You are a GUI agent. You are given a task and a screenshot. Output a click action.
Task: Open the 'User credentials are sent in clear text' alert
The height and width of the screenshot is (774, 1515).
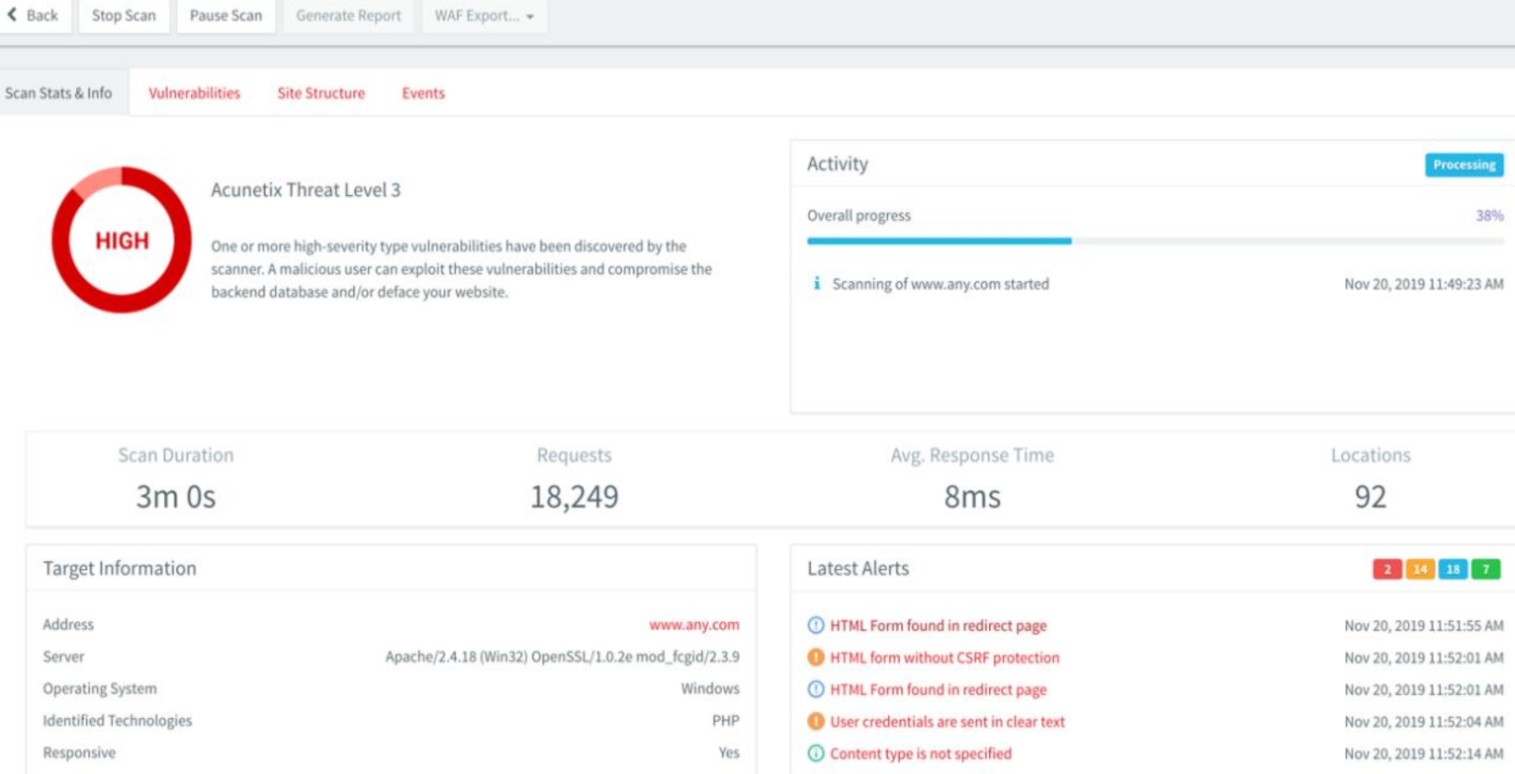pos(947,722)
